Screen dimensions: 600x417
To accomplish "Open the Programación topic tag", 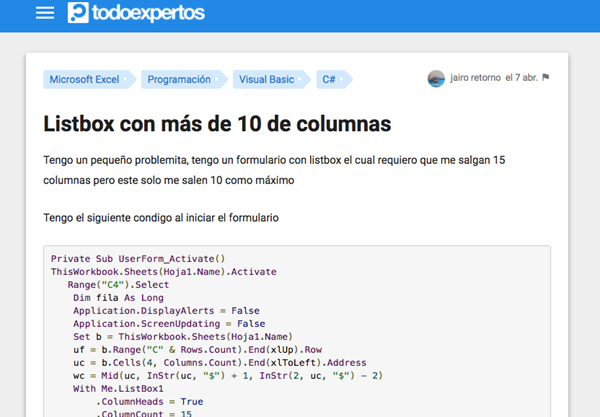I will pyautogui.click(x=184, y=79).
